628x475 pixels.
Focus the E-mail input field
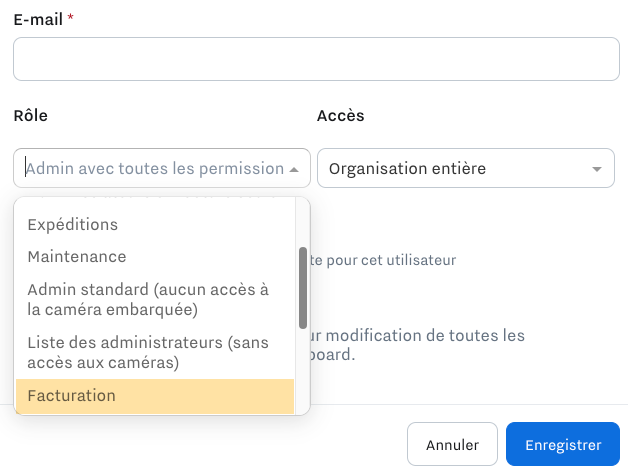[316, 59]
